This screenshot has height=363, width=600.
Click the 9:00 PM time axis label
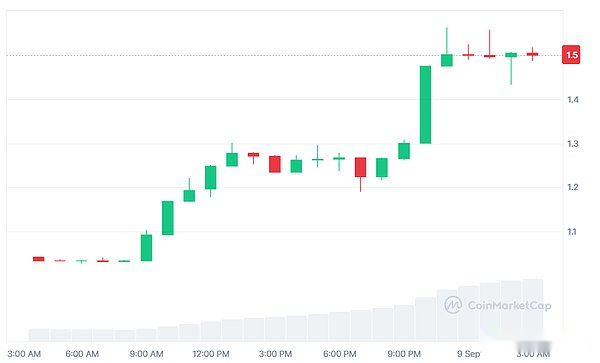[x=404, y=354]
